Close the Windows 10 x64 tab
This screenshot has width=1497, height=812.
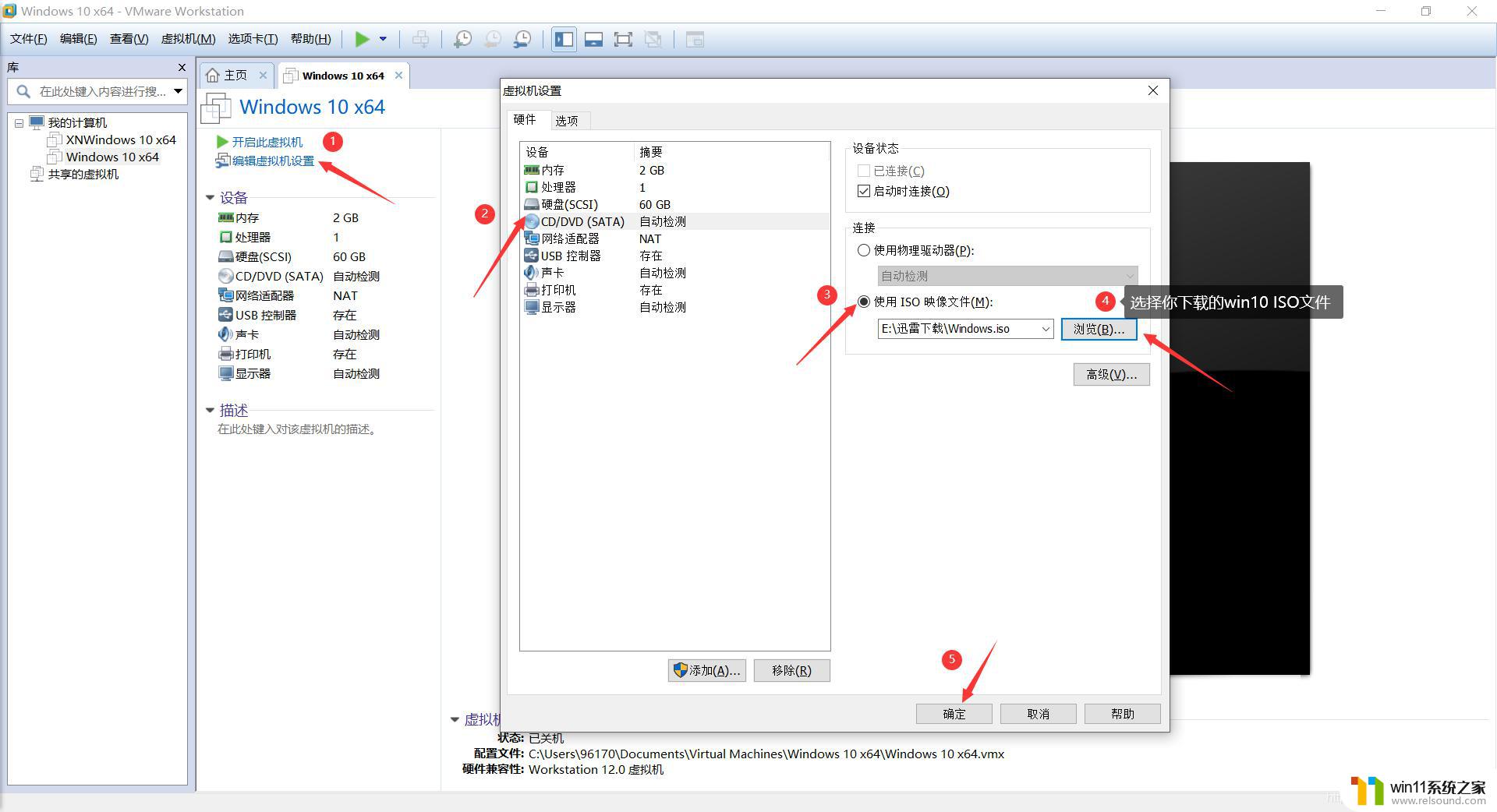[x=398, y=76]
